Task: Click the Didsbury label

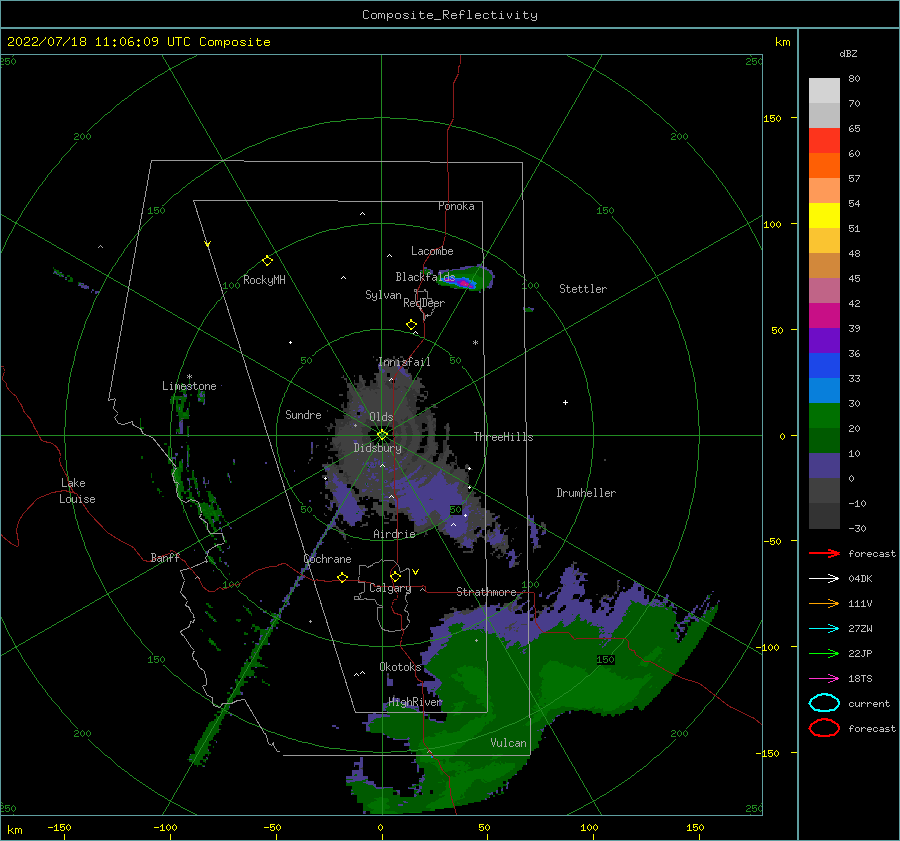Action: (377, 448)
